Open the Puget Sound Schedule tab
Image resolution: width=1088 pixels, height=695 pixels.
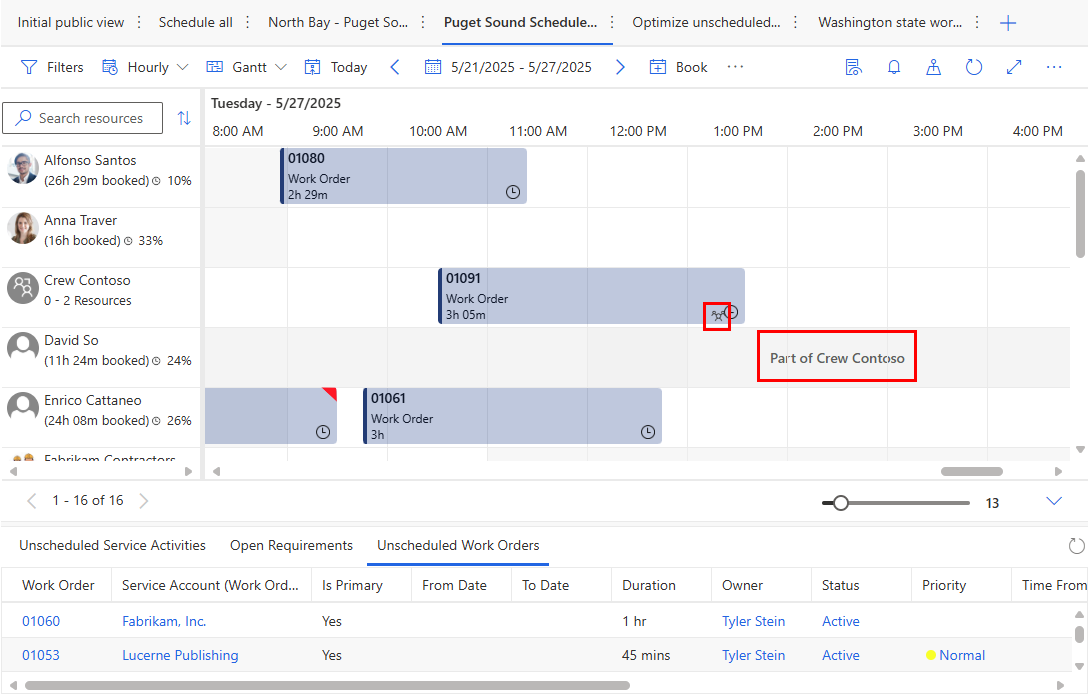point(520,21)
